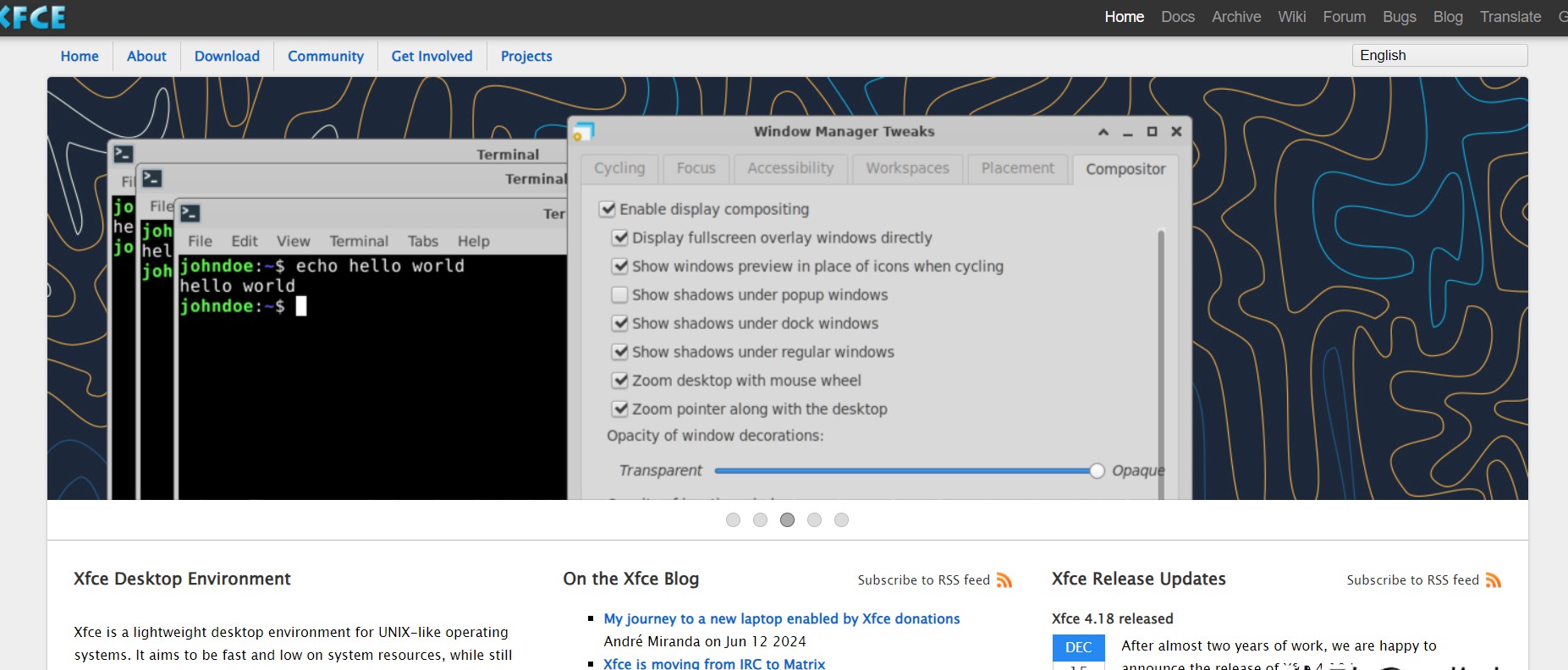
Task: Toggle Enable display compositing checkbox
Action: [x=607, y=209]
